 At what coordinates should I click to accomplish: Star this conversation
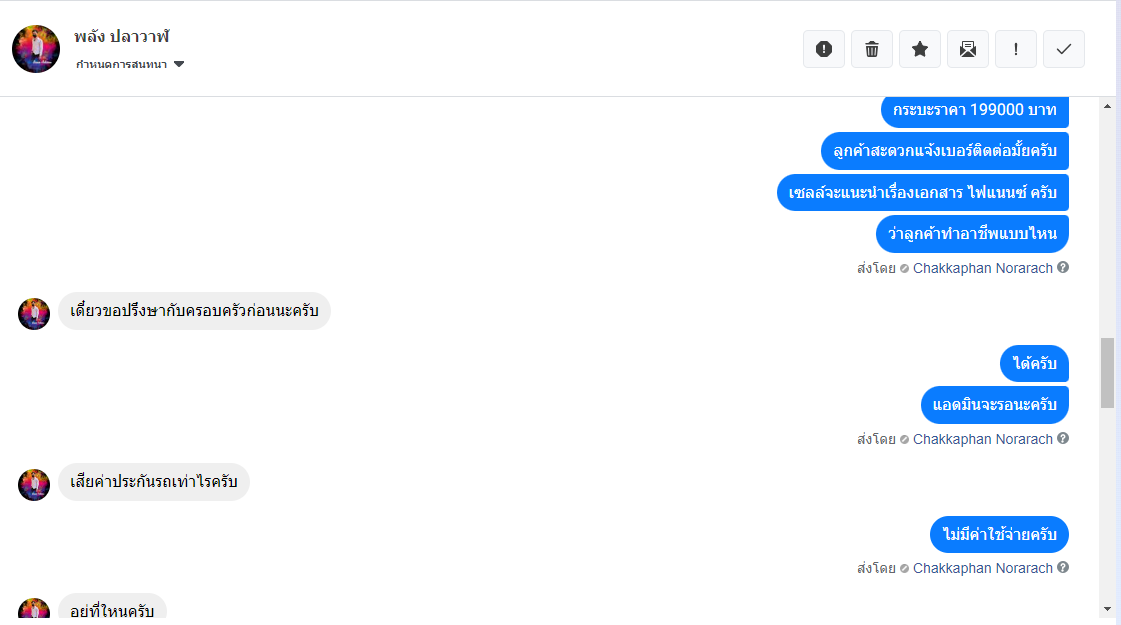(920, 49)
